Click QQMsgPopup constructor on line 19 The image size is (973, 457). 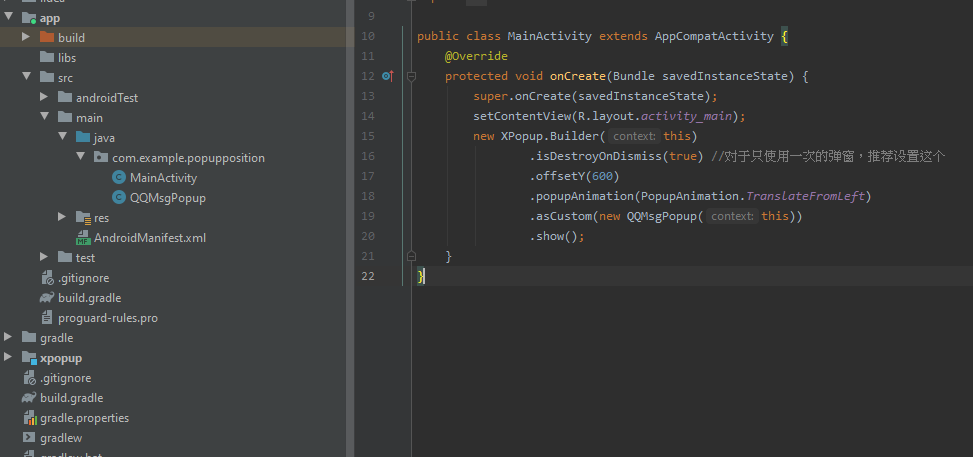pos(663,216)
